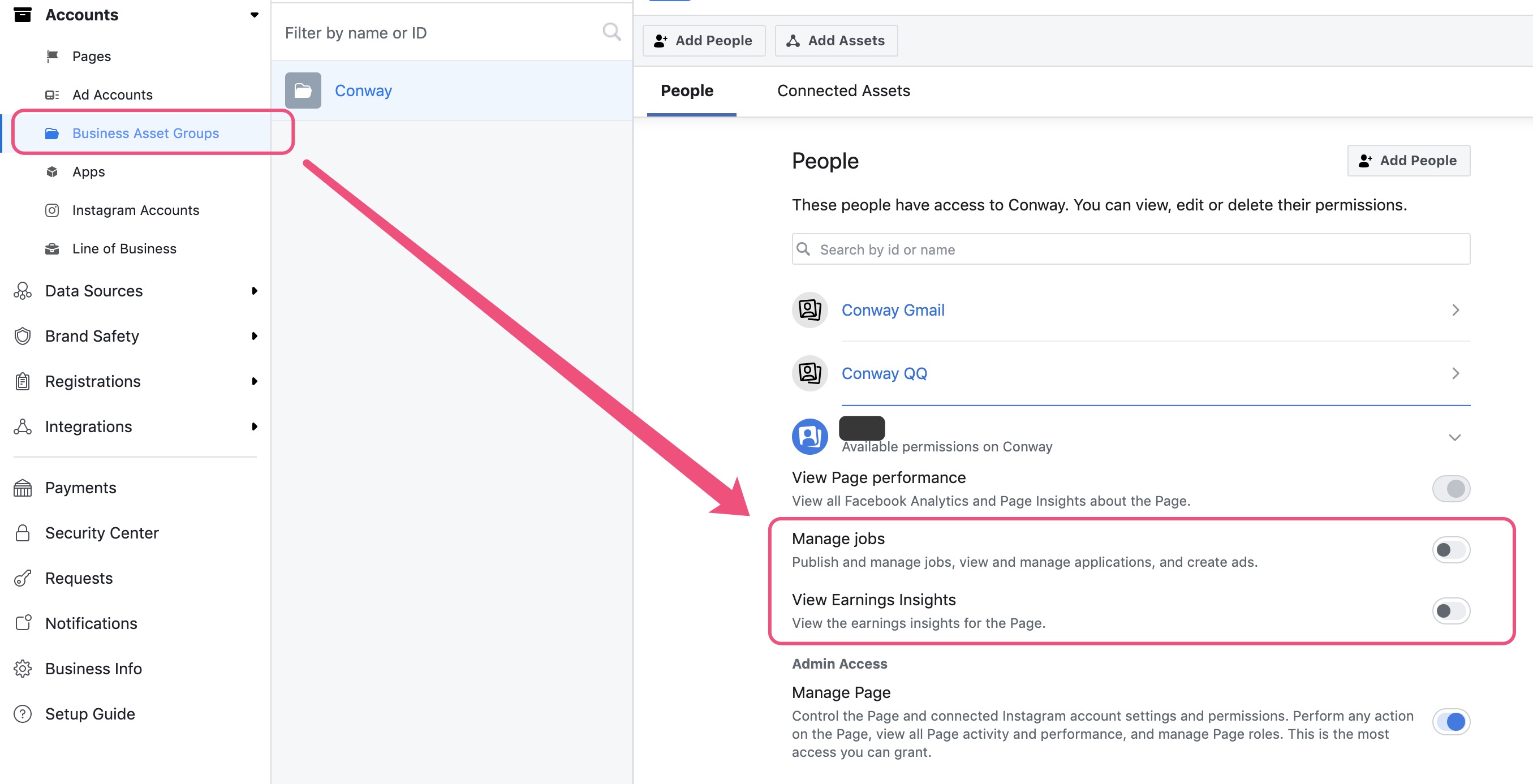Select the People tab
This screenshot has width=1533, height=784.
point(688,90)
